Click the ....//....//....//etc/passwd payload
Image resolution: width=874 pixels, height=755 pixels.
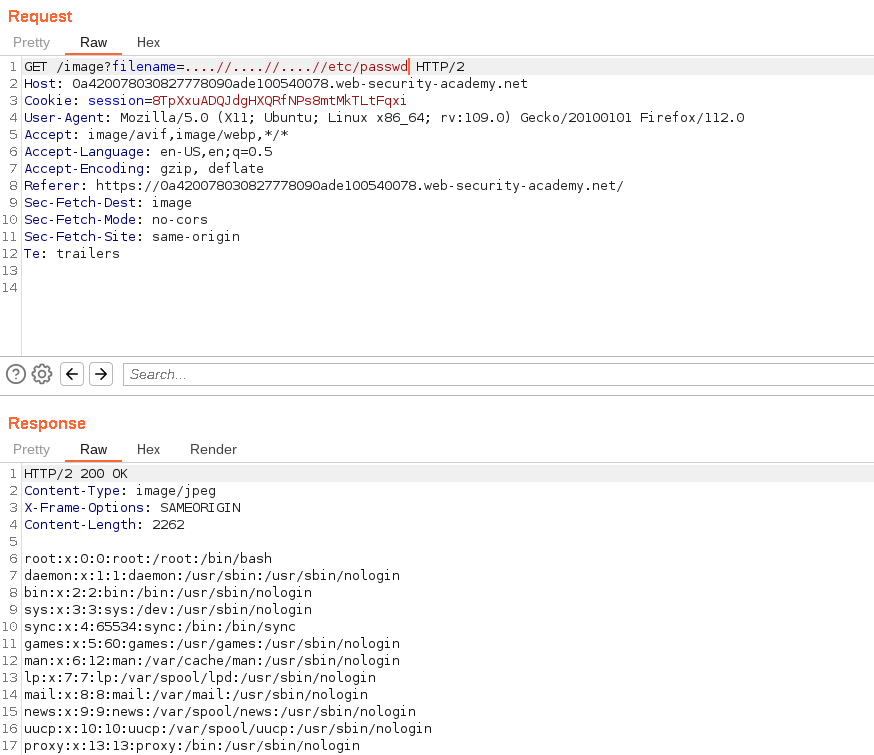[297, 67]
